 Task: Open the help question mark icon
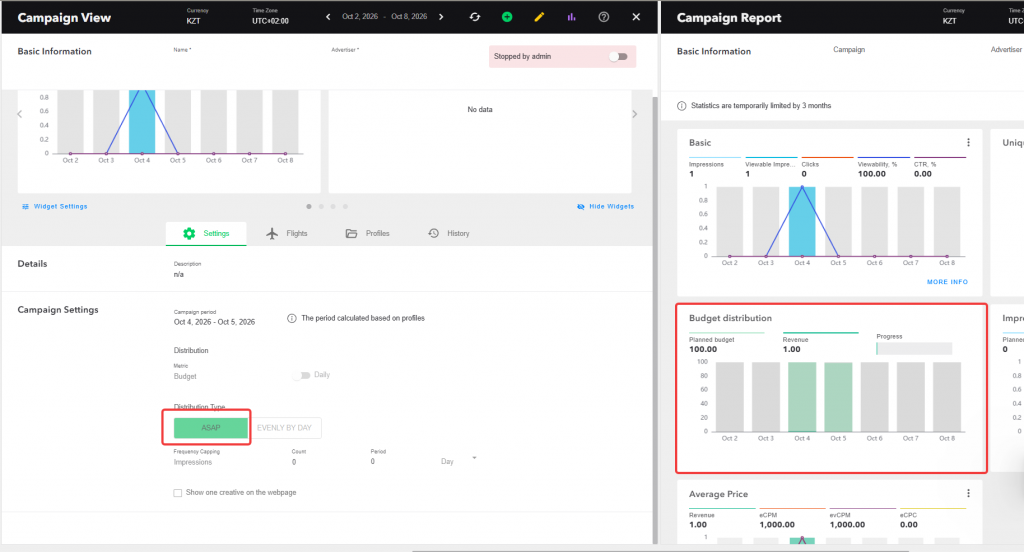pyautogui.click(x=603, y=17)
